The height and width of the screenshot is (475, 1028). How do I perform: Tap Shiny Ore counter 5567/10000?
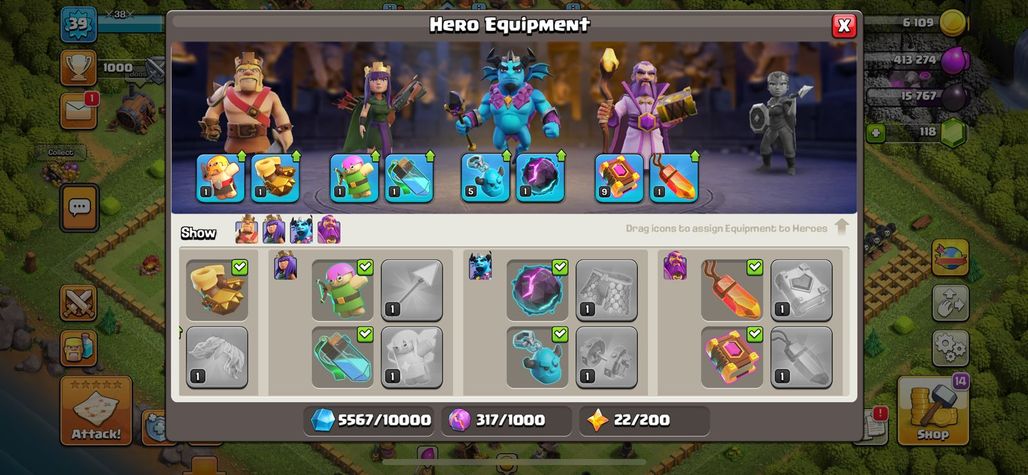pyautogui.click(x=370, y=420)
